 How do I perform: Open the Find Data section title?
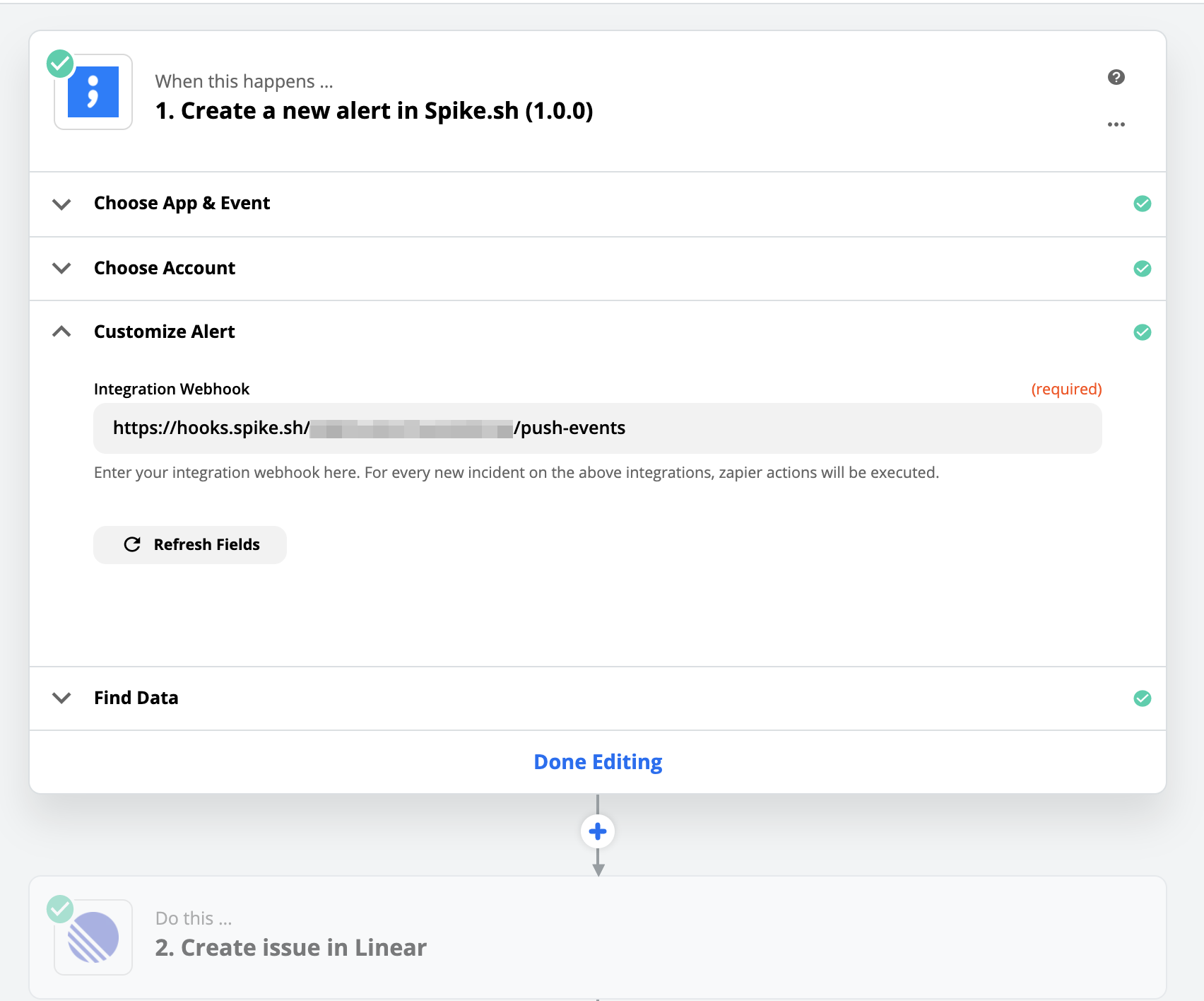(x=136, y=698)
